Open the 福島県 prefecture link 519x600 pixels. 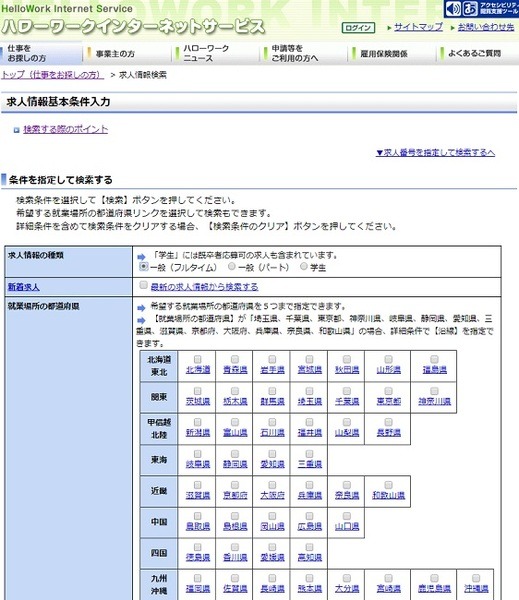pyautogui.click(x=434, y=370)
